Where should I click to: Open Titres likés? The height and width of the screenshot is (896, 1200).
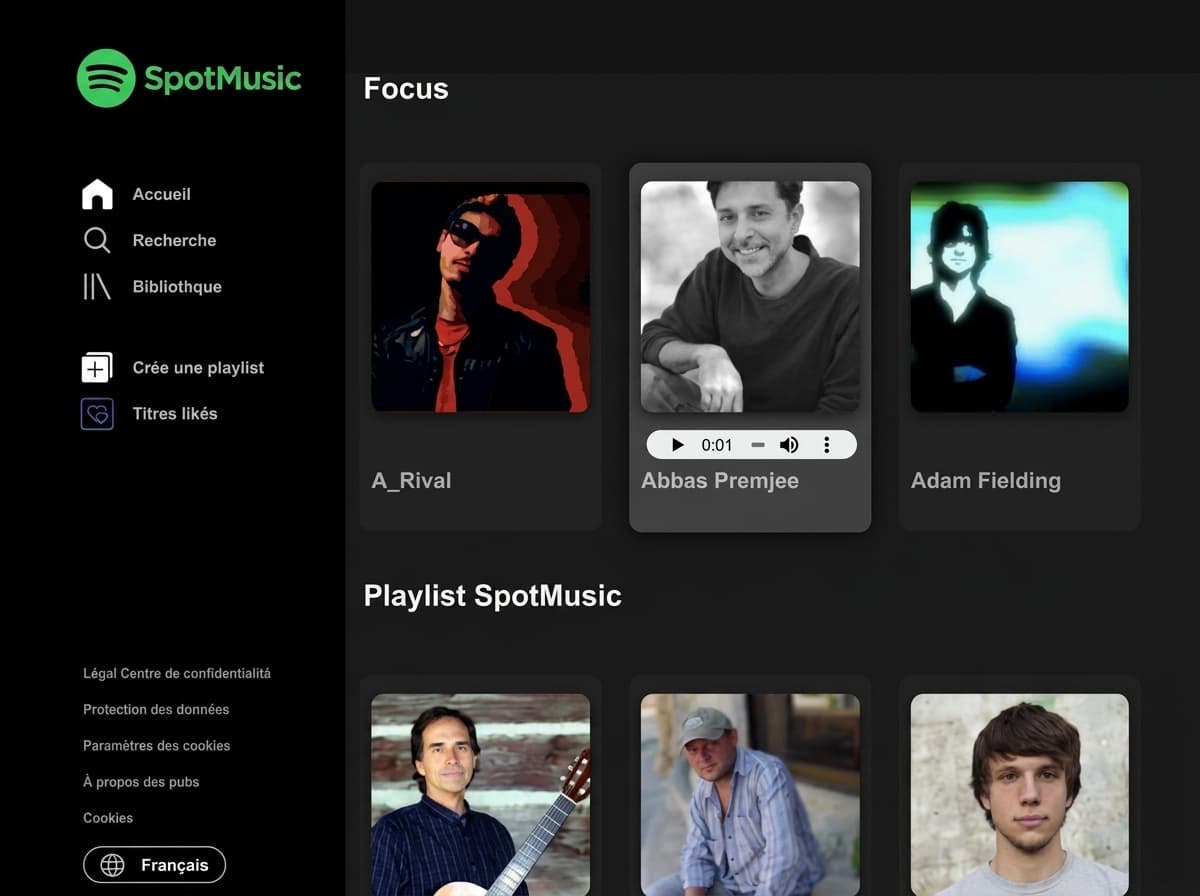[175, 413]
